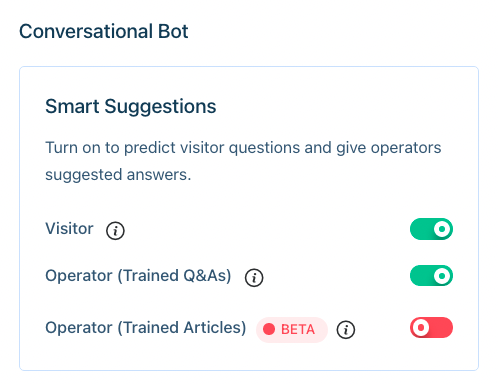The height and width of the screenshot is (384, 498).
Task: Click the knob on the Trained Q&As switch
Action: click(442, 276)
